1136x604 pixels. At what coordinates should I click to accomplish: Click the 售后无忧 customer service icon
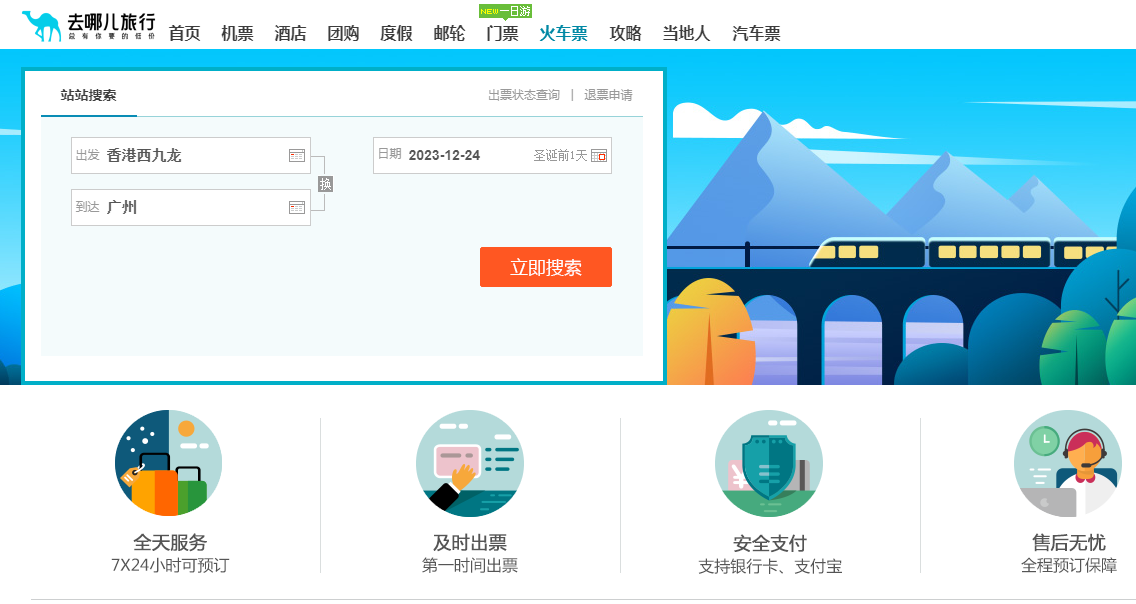1068,464
